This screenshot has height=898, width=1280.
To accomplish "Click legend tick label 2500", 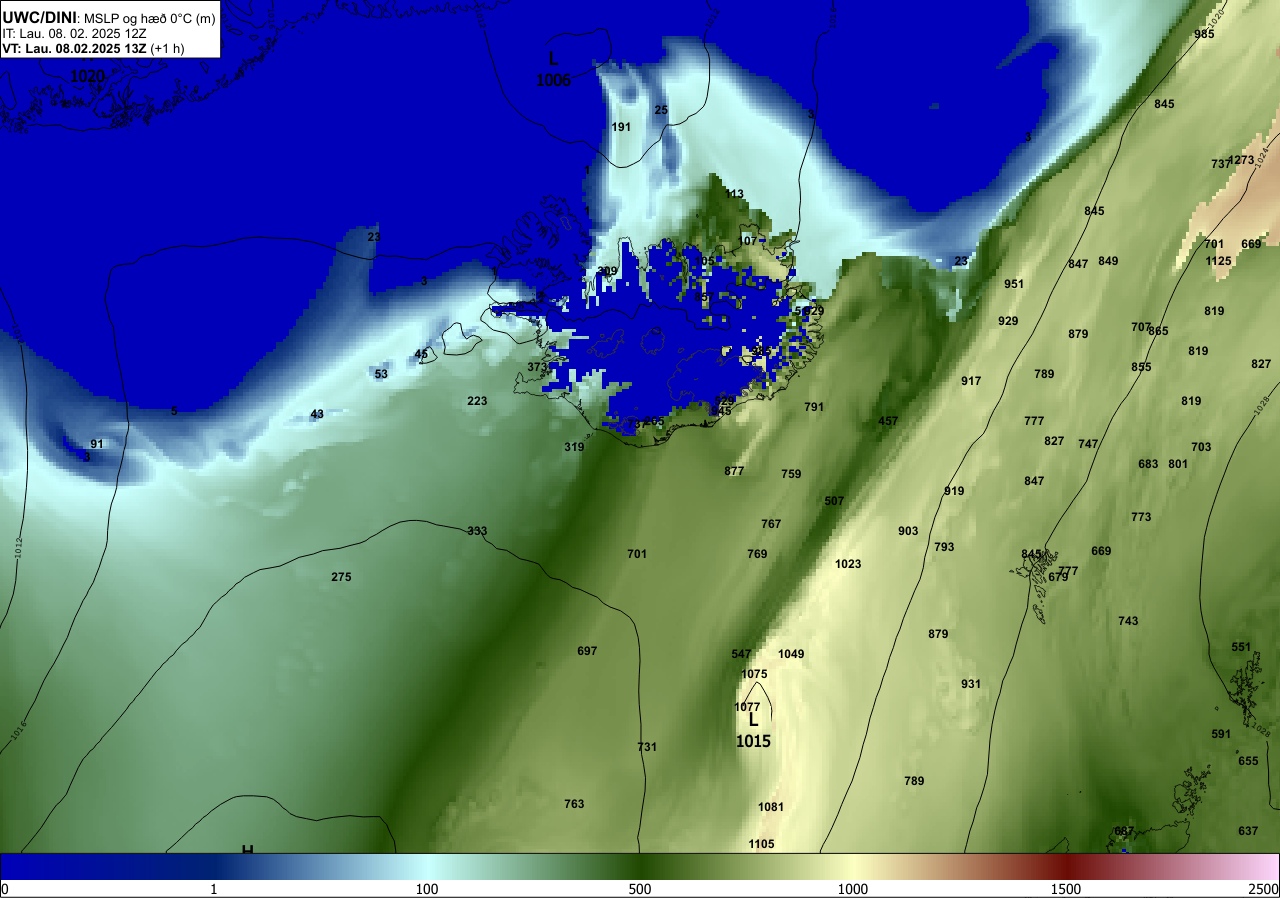I will coord(1265,889).
